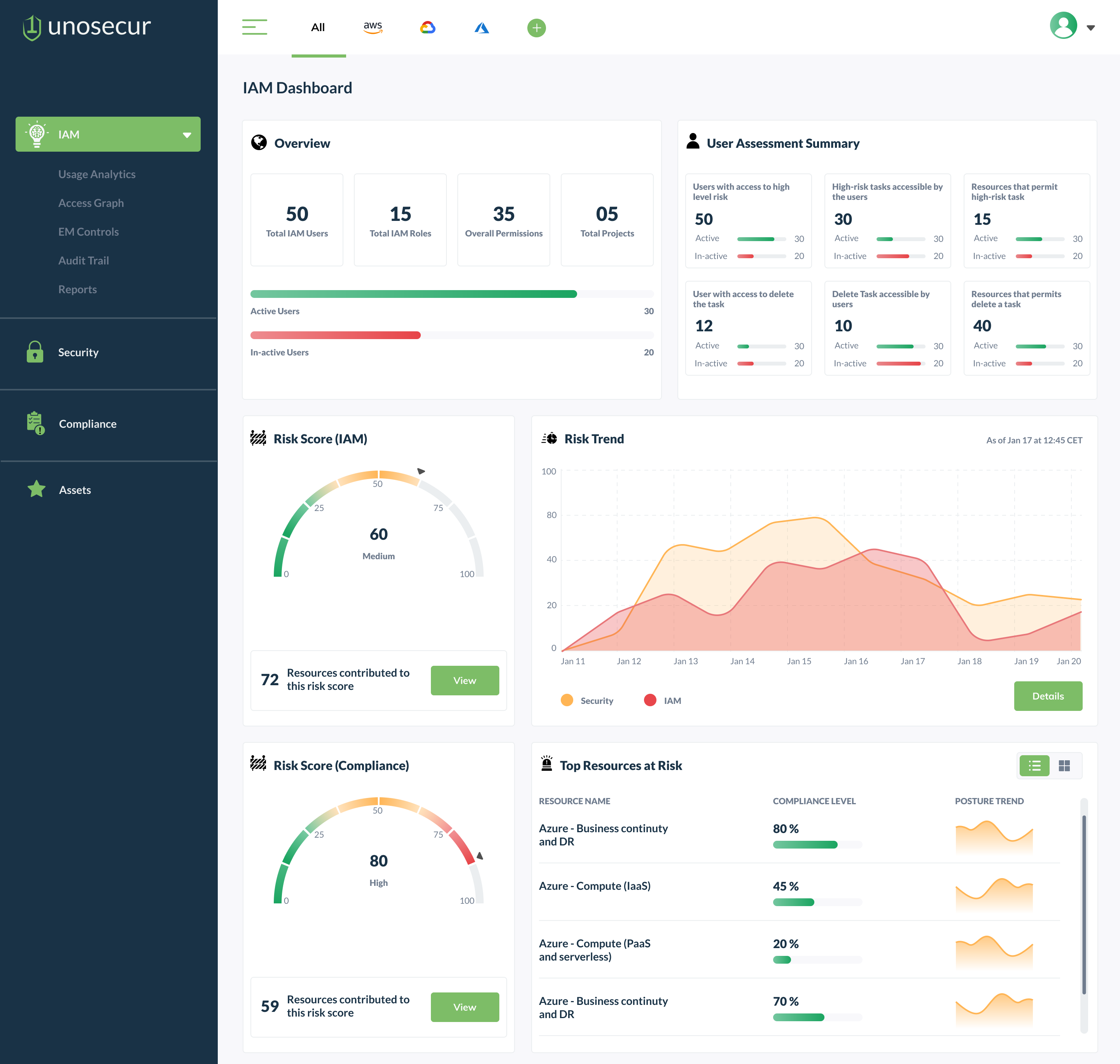Switch to the AWS cloud integration icon
The width and height of the screenshot is (1120, 1064).
[373, 27]
